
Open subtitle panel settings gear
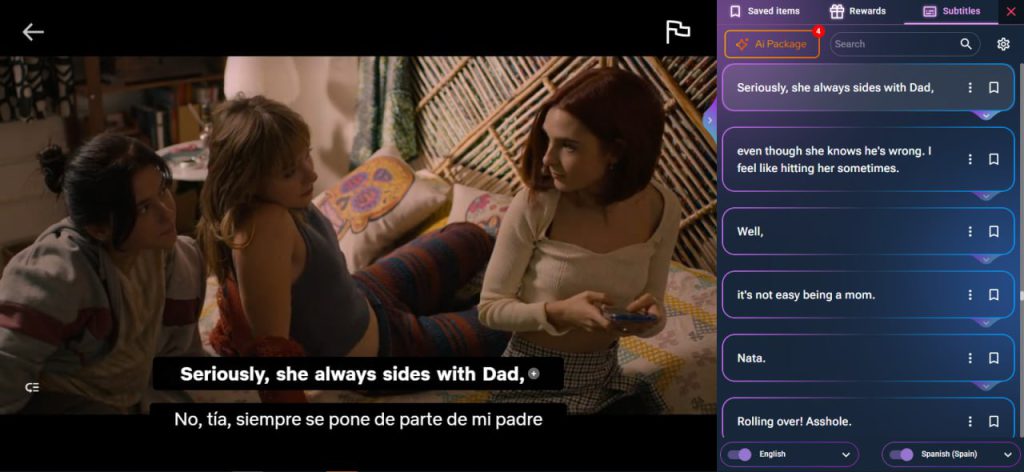(1003, 44)
